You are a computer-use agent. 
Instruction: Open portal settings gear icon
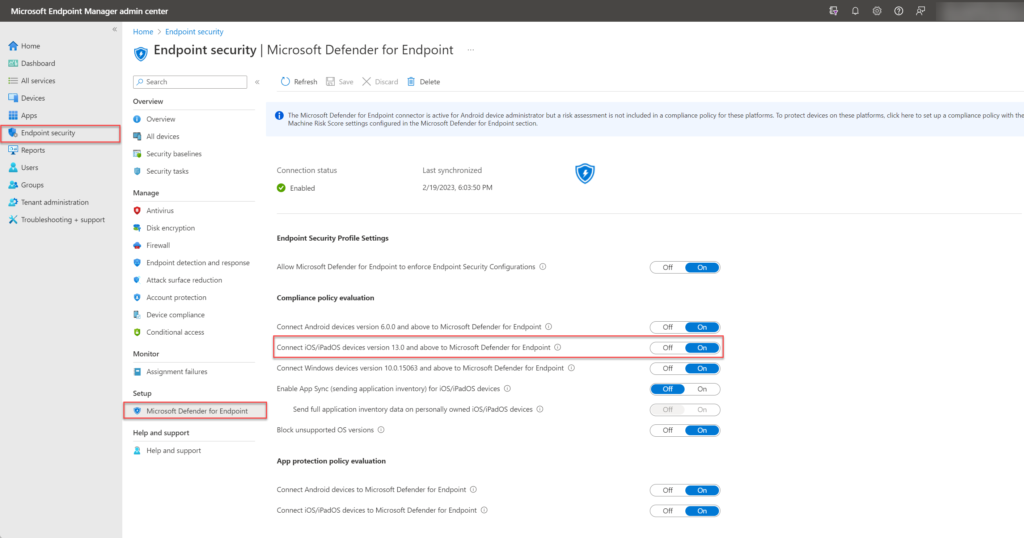tap(877, 11)
